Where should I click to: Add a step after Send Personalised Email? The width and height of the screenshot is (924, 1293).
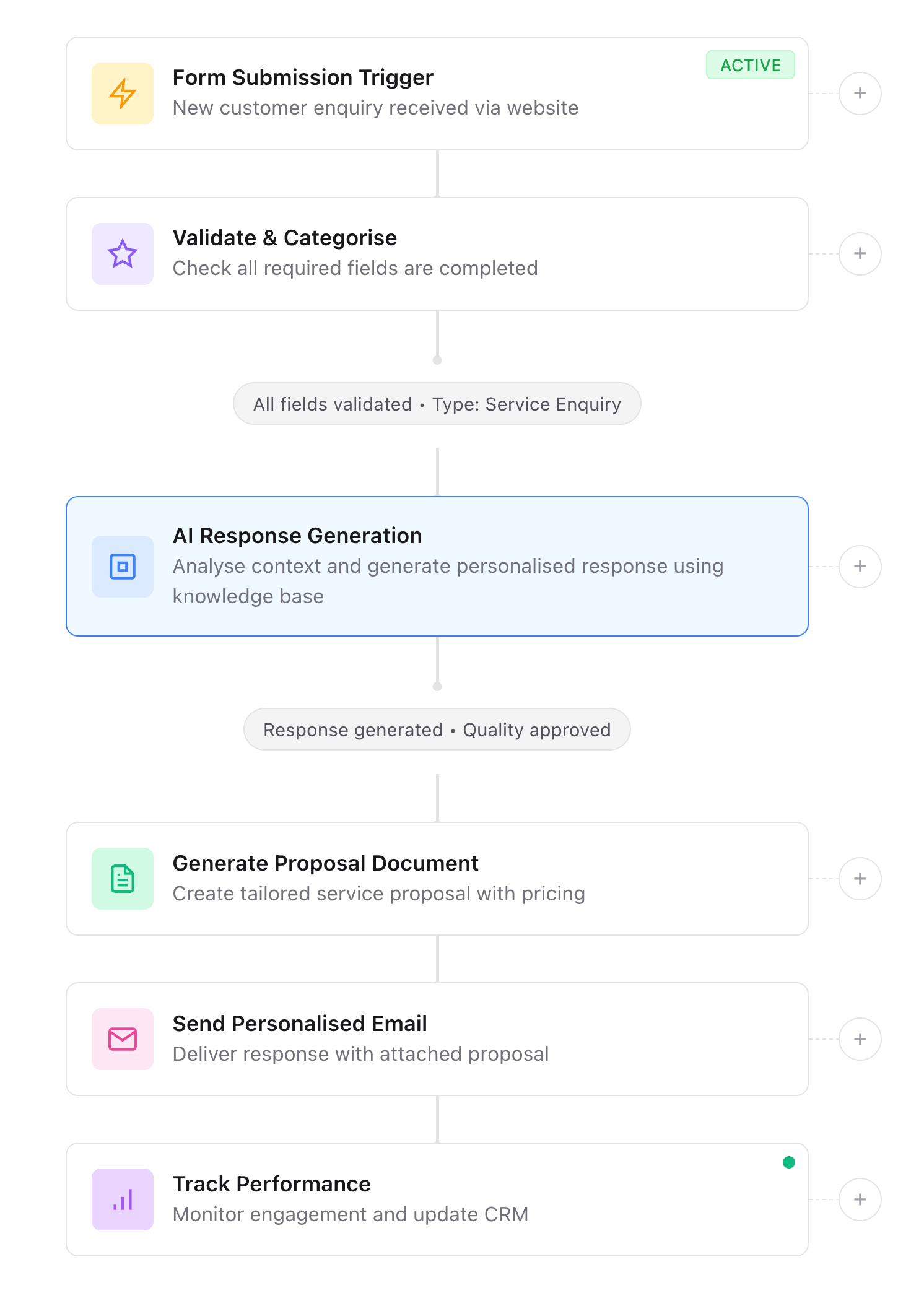(860, 1039)
